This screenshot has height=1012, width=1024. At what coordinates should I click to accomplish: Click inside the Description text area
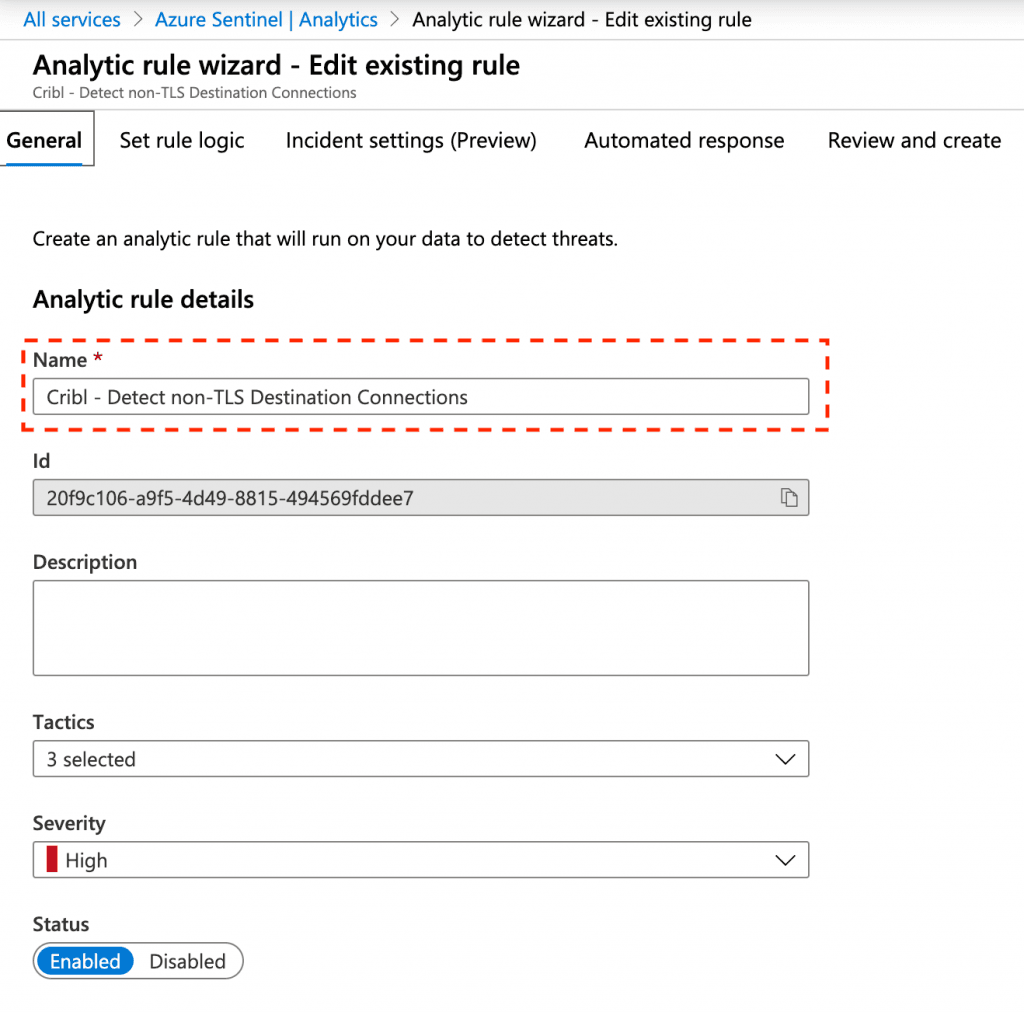point(420,628)
